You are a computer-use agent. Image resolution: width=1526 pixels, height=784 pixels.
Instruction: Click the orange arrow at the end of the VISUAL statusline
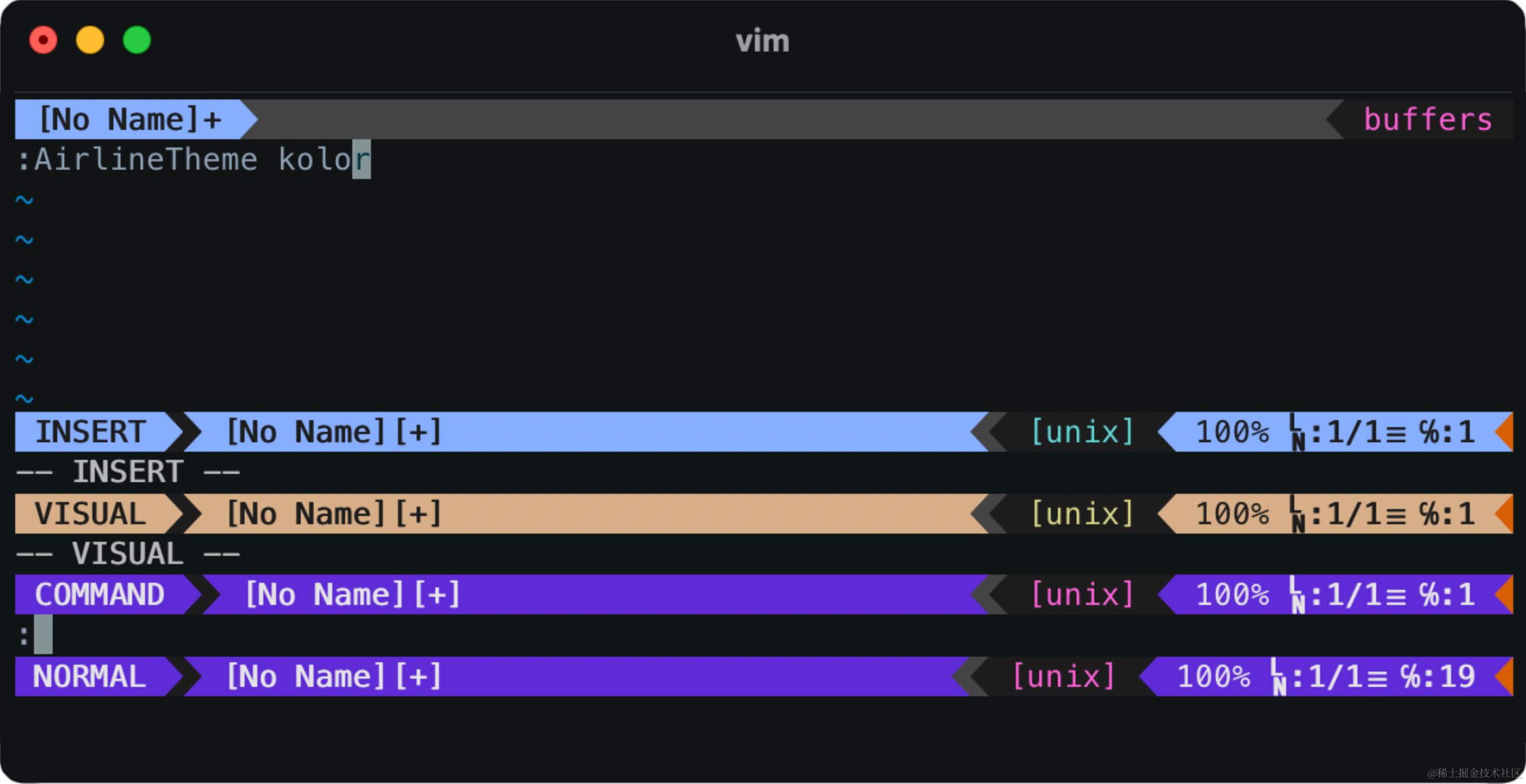coord(1506,513)
